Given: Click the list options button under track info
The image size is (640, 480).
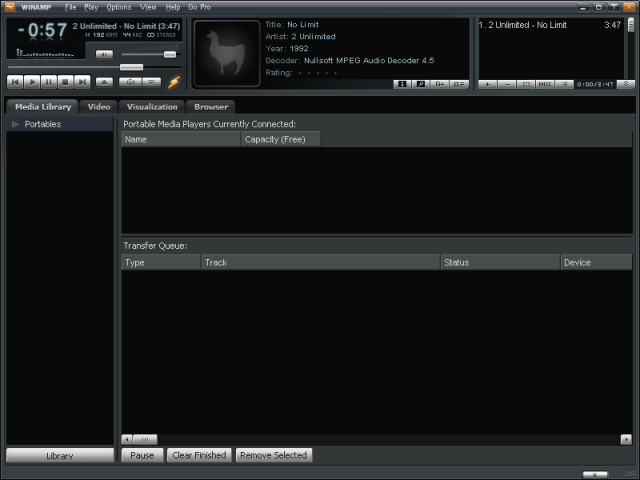Looking at the screenshot, I should tap(459, 84).
